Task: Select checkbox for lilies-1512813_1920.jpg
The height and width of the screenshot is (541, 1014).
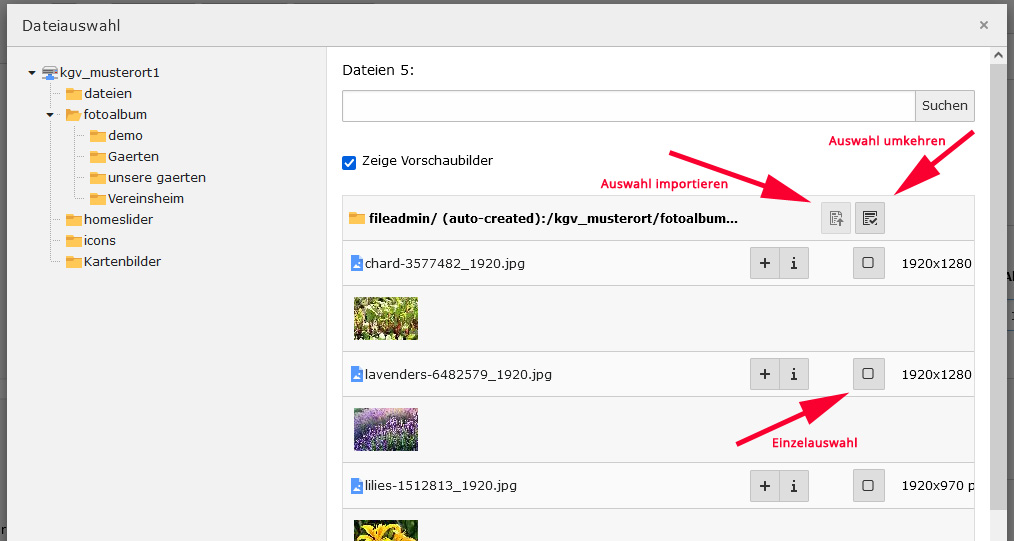Action: (x=868, y=485)
